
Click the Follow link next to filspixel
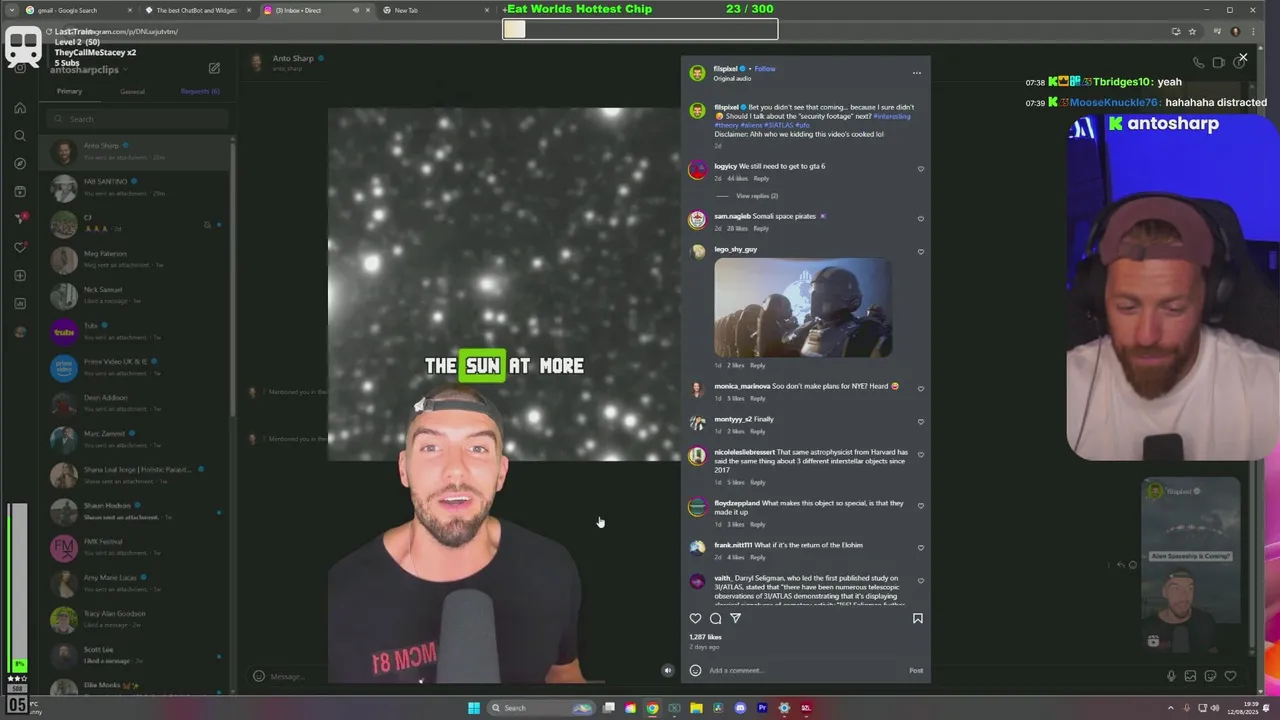(765, 69)
